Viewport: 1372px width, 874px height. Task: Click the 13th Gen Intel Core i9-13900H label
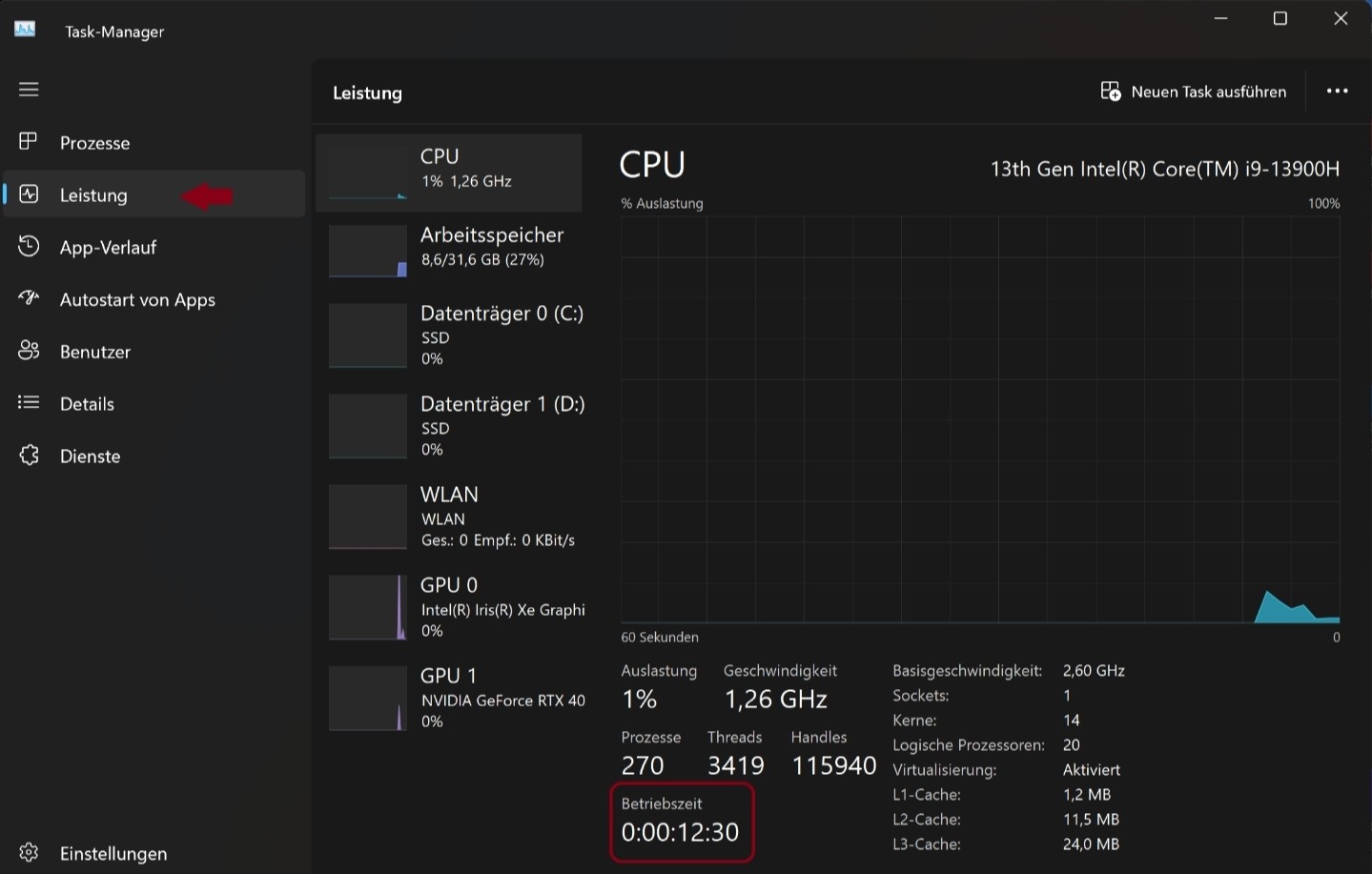click(x=1165, y=169)
